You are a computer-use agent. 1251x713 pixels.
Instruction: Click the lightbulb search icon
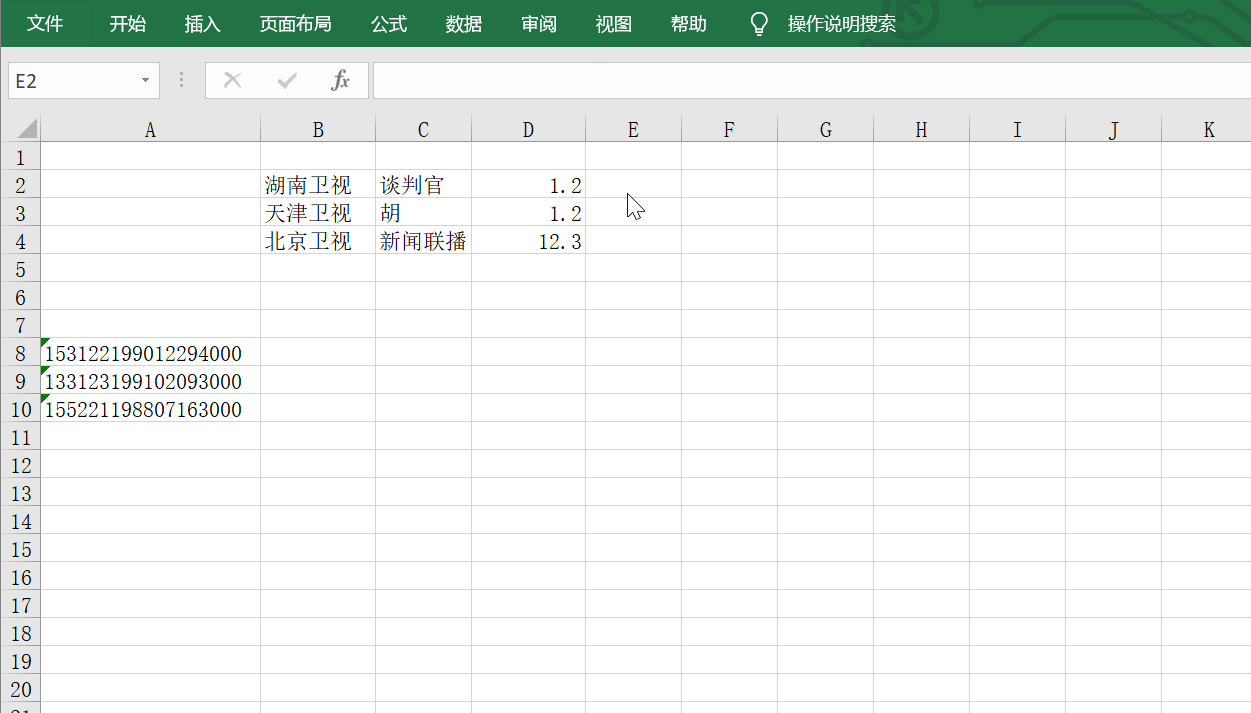coord(760,24)
